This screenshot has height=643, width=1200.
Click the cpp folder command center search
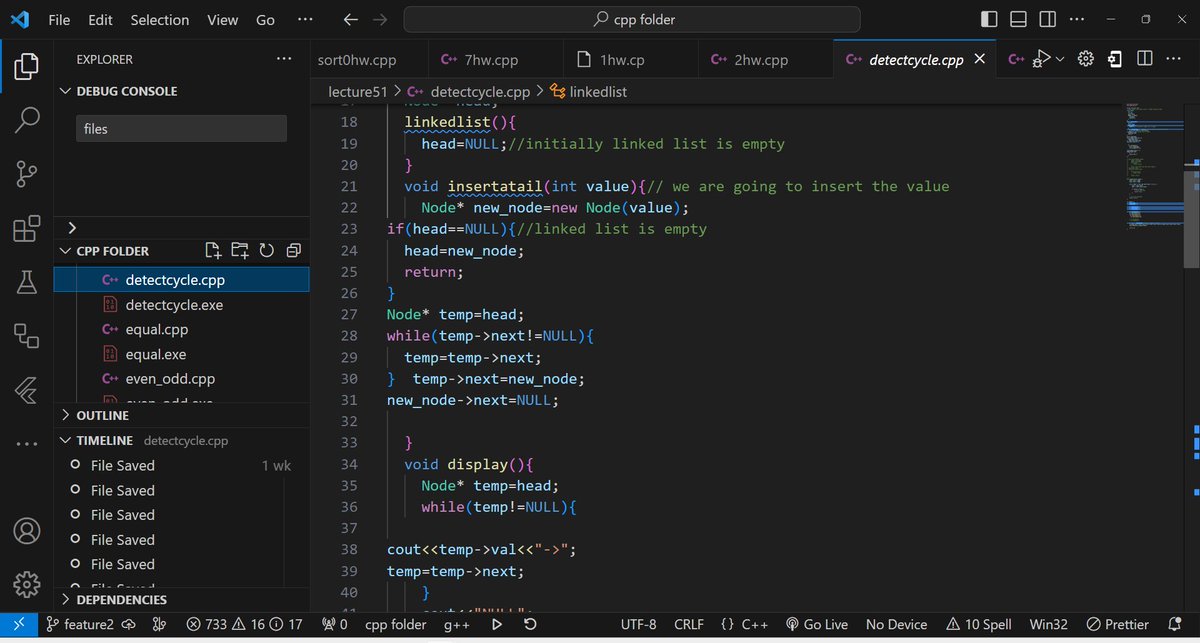632,19
